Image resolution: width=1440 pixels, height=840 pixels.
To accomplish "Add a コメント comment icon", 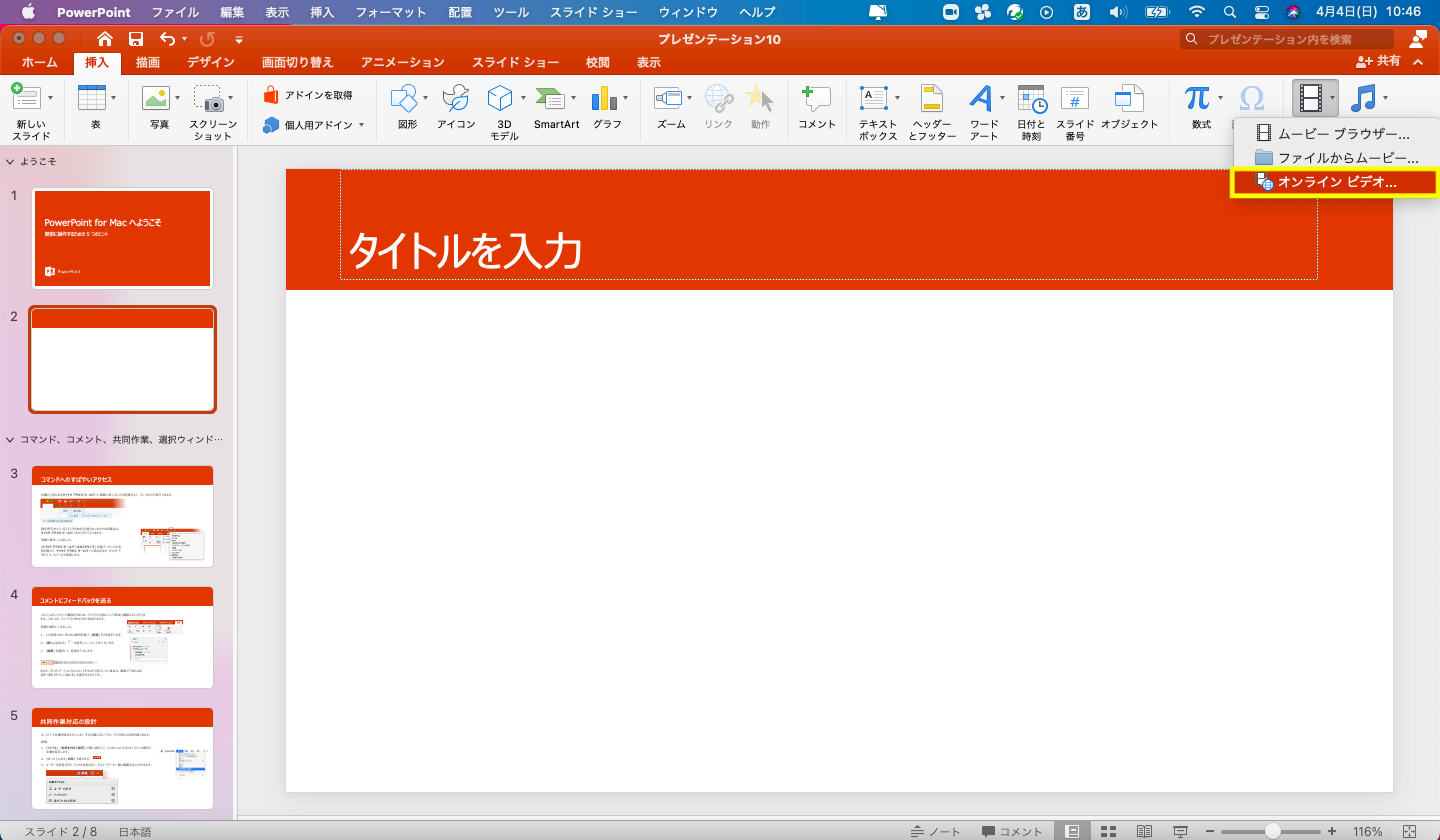I will pos(816,98).
